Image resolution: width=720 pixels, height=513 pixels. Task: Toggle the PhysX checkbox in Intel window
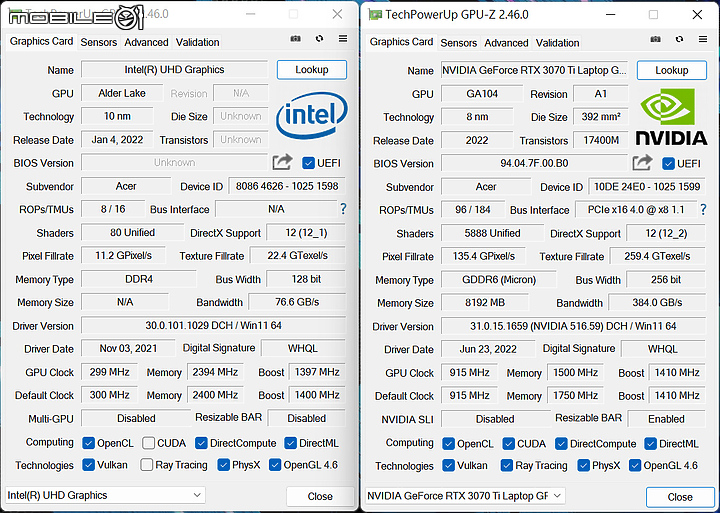pos(223,465)
